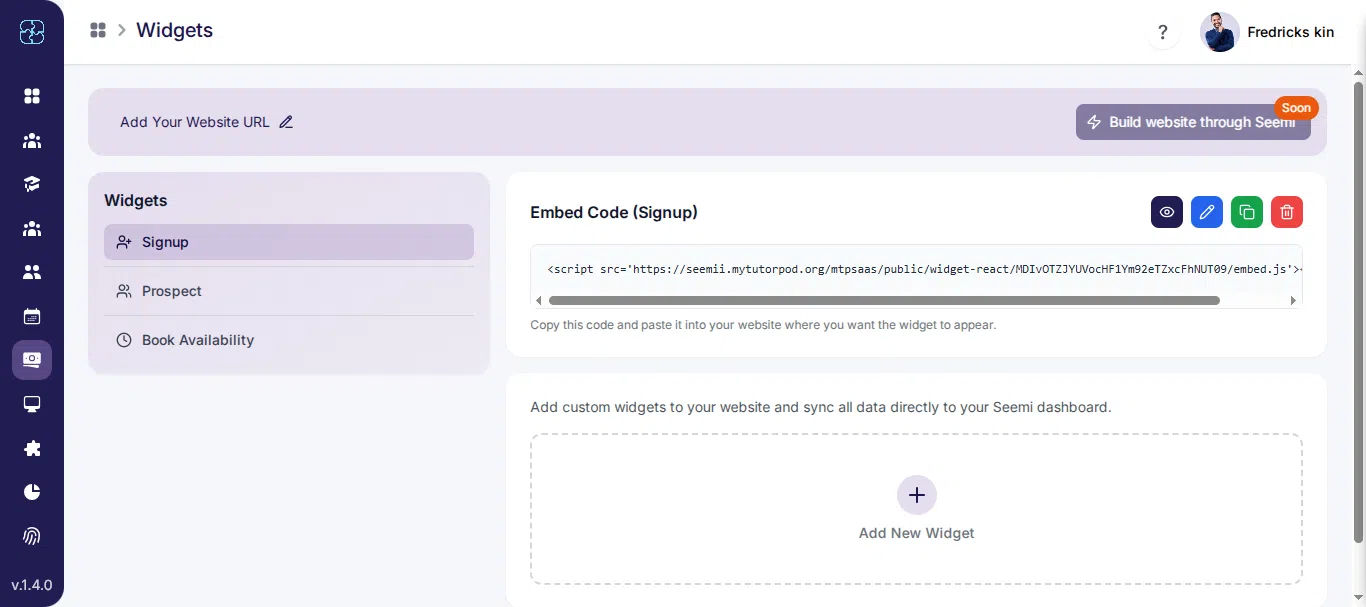
Task: Delete the widget with the red trash button
Action: coord(1287,212)
